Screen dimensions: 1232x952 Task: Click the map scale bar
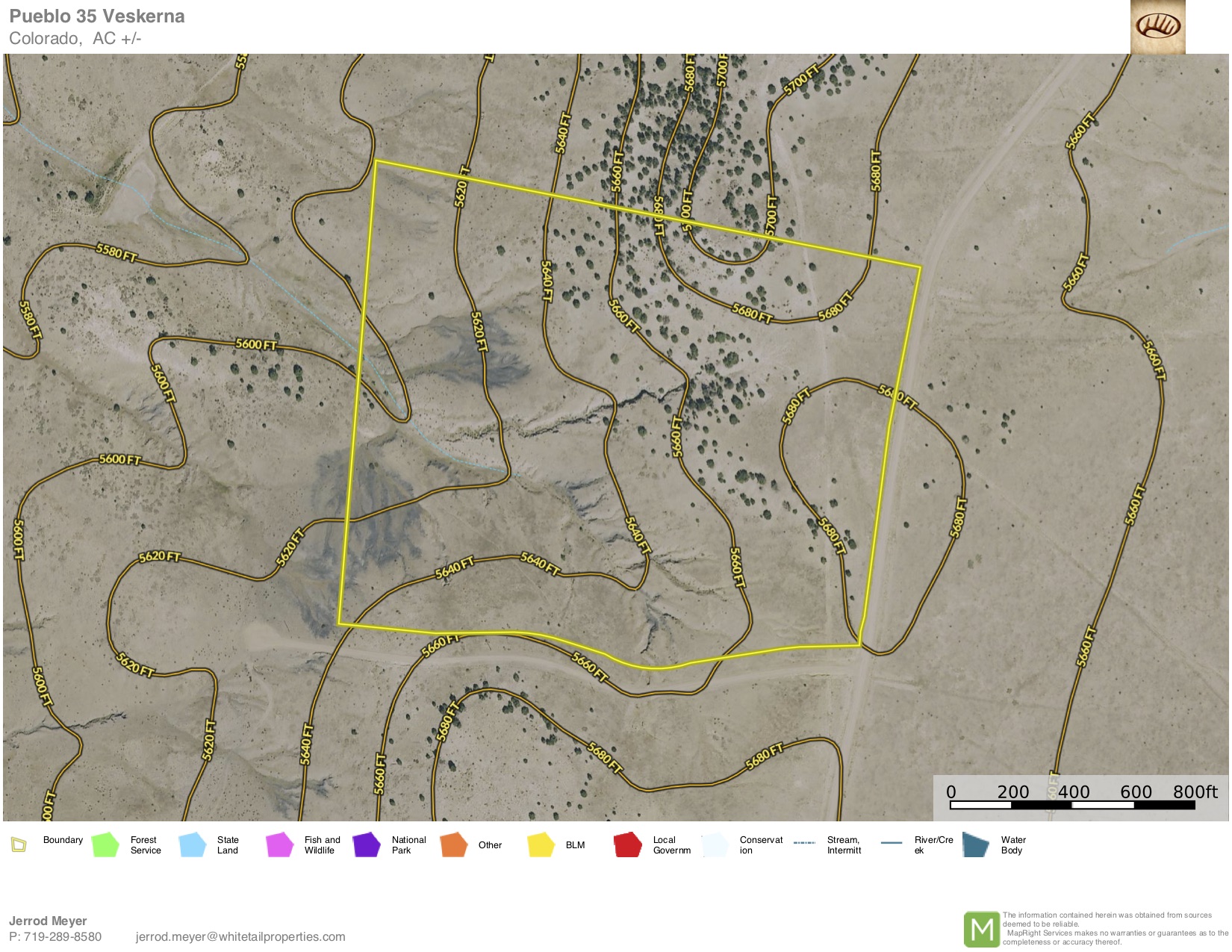[x=1072, y=805]
